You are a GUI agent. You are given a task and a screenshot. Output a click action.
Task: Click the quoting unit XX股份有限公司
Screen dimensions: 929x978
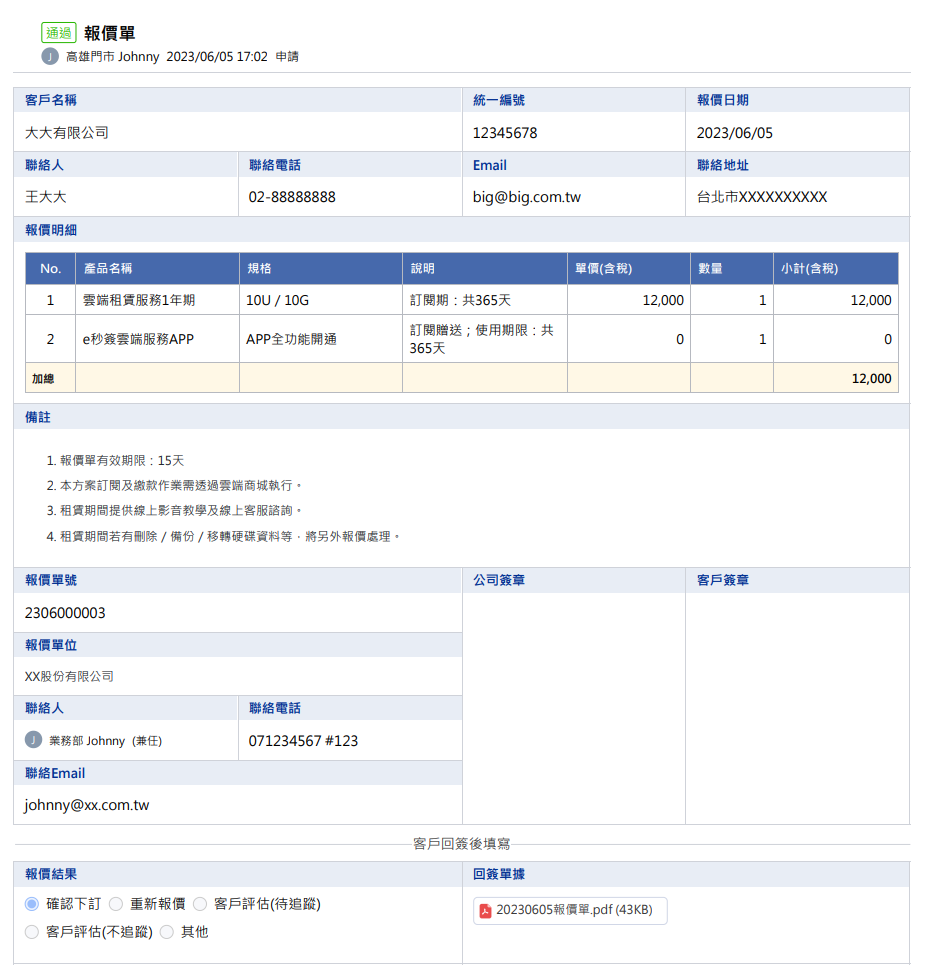(69, 676)
